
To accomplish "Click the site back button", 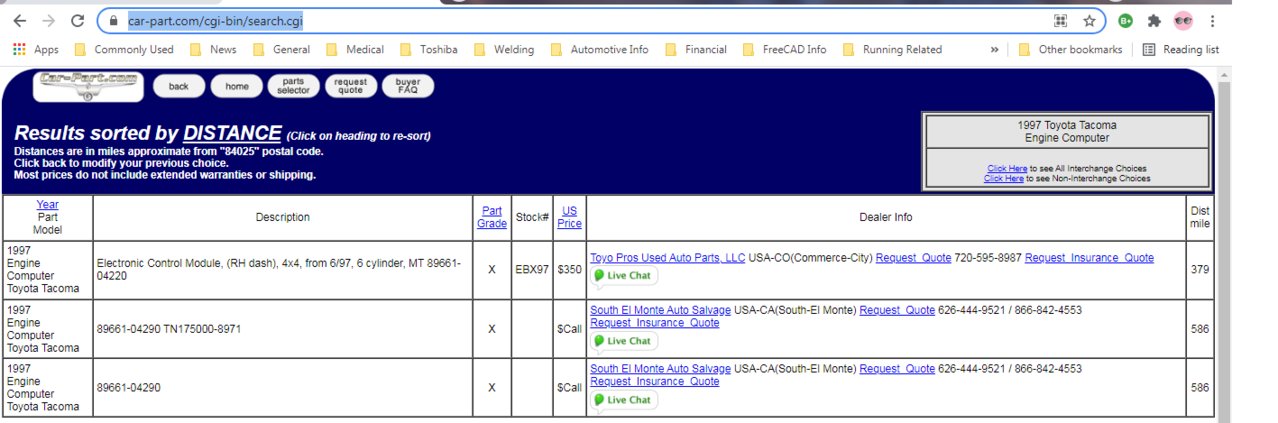I will click(x=178, y=86).
